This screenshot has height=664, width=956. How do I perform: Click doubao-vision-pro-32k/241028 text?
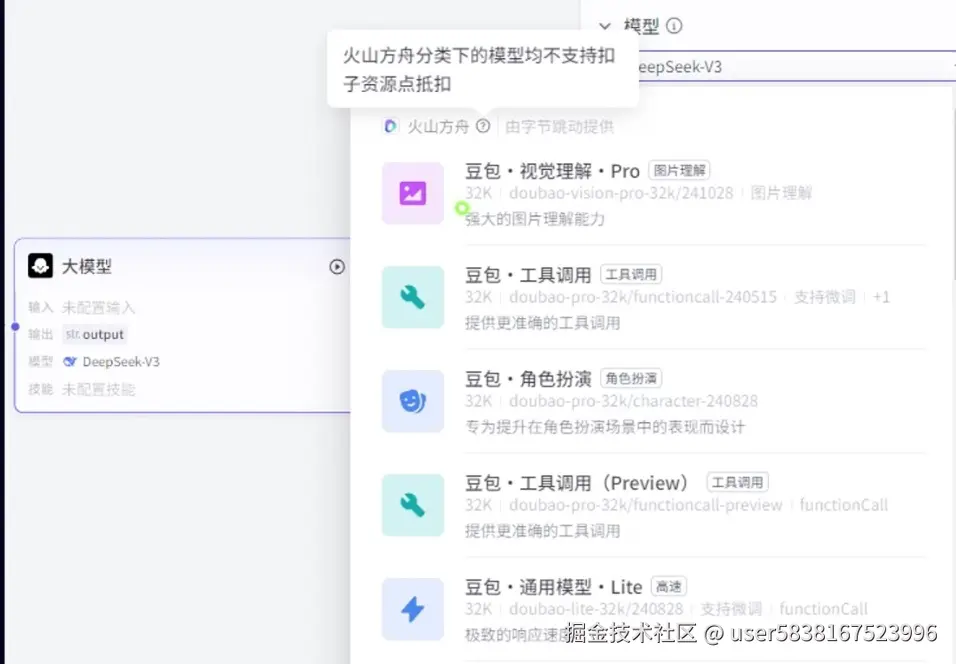tap(621, 193)
